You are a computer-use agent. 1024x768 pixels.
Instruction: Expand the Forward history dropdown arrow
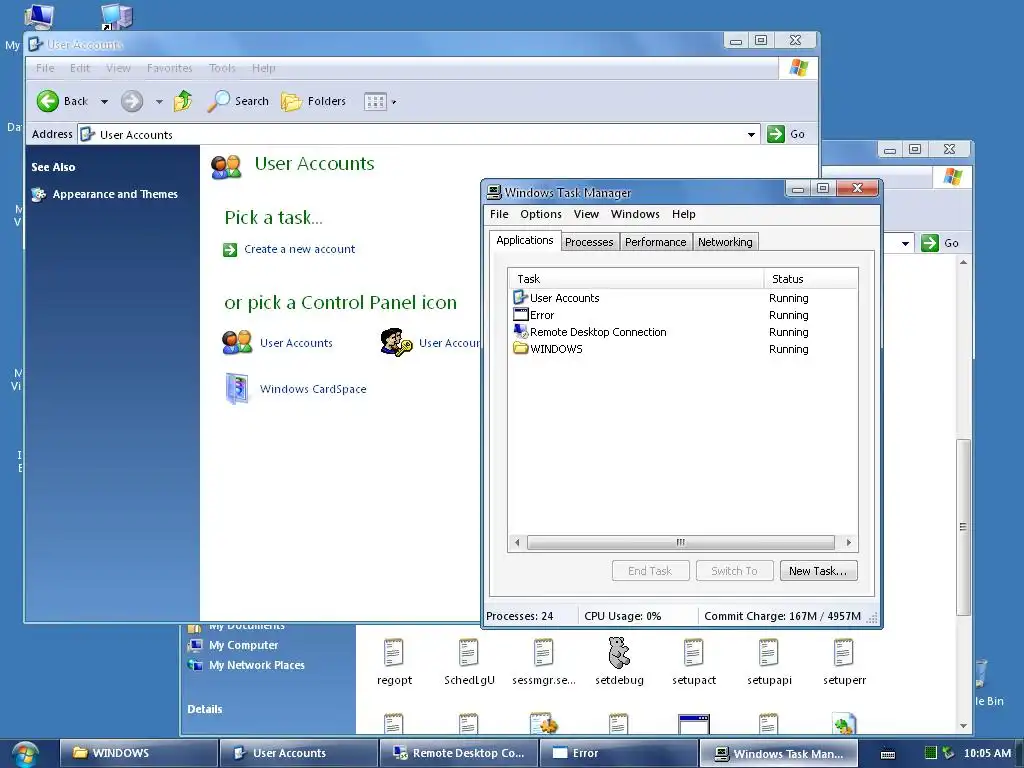(x=159, y=102)
